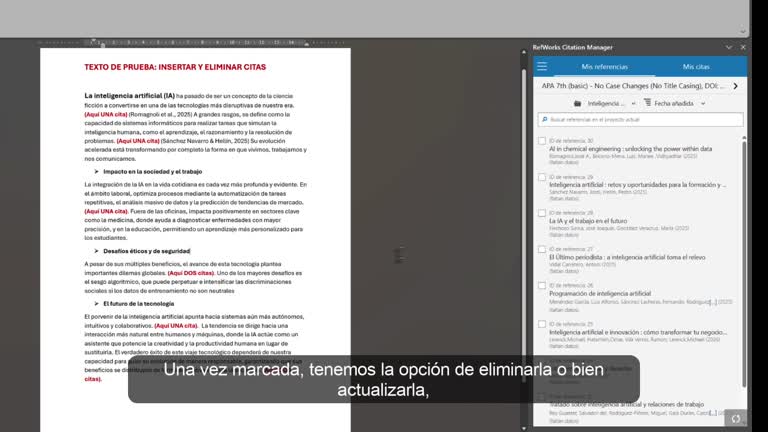Image resolution: width=768 pixels, height=432 pixels.
Task: Click the document scroll down arrow
Action: (x=524, y=429)
